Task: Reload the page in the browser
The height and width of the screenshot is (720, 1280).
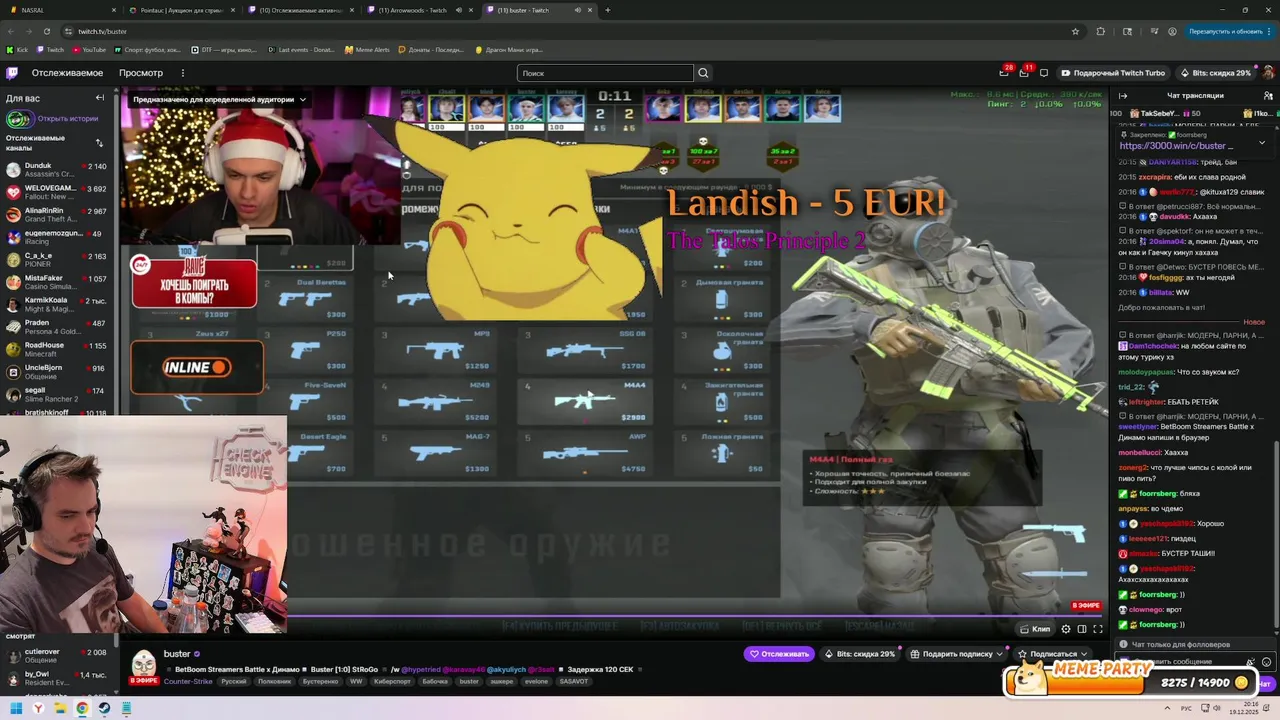Action: pos(46,31)
